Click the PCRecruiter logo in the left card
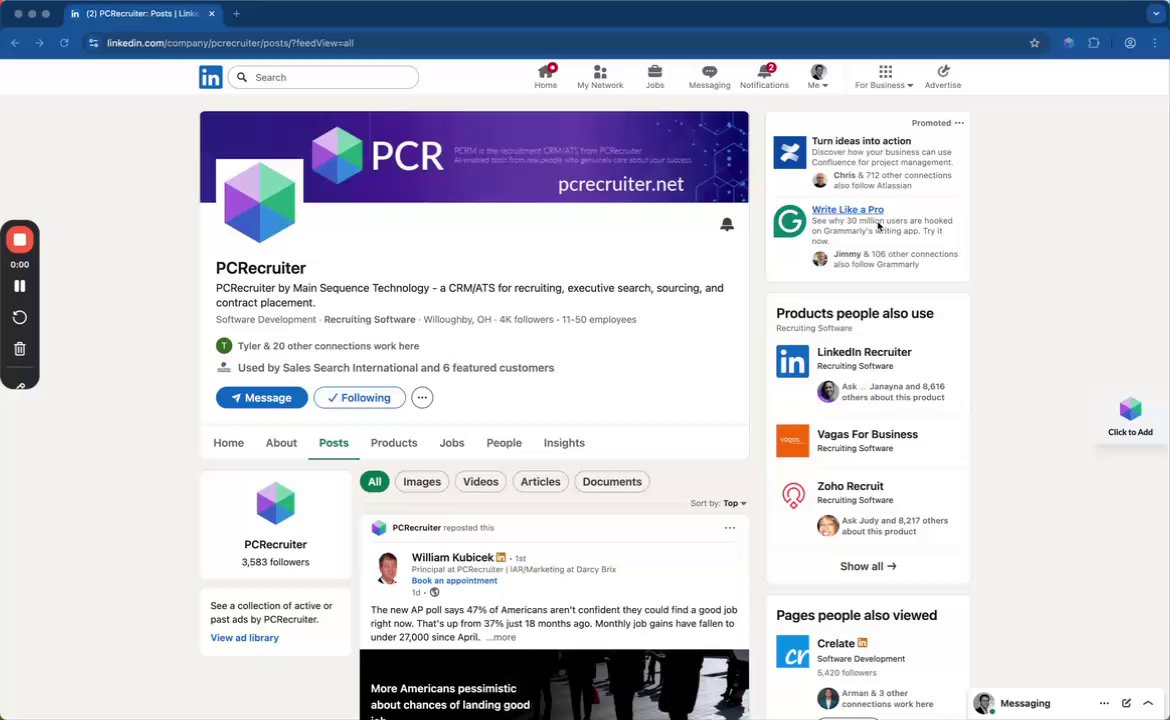The width and height of the screenshot is (1170, 720). click(x=275, y=503)
